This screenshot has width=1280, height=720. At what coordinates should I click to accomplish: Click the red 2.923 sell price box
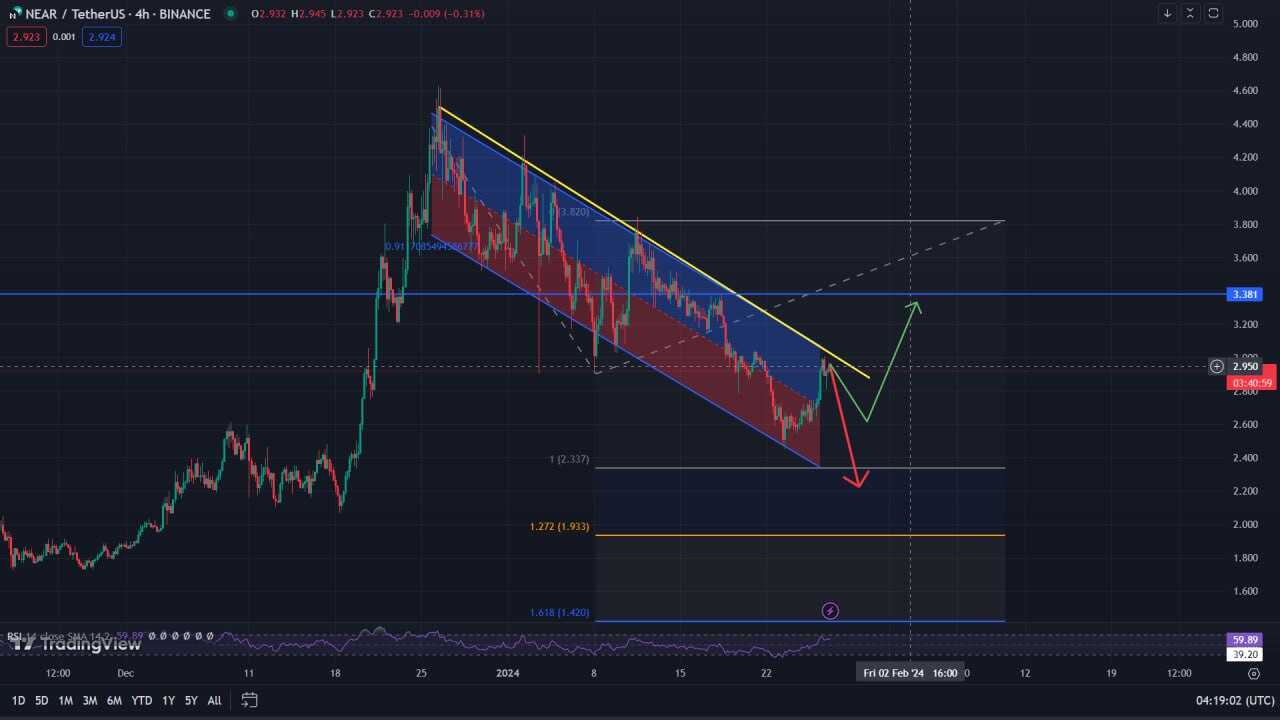[25, 36]
